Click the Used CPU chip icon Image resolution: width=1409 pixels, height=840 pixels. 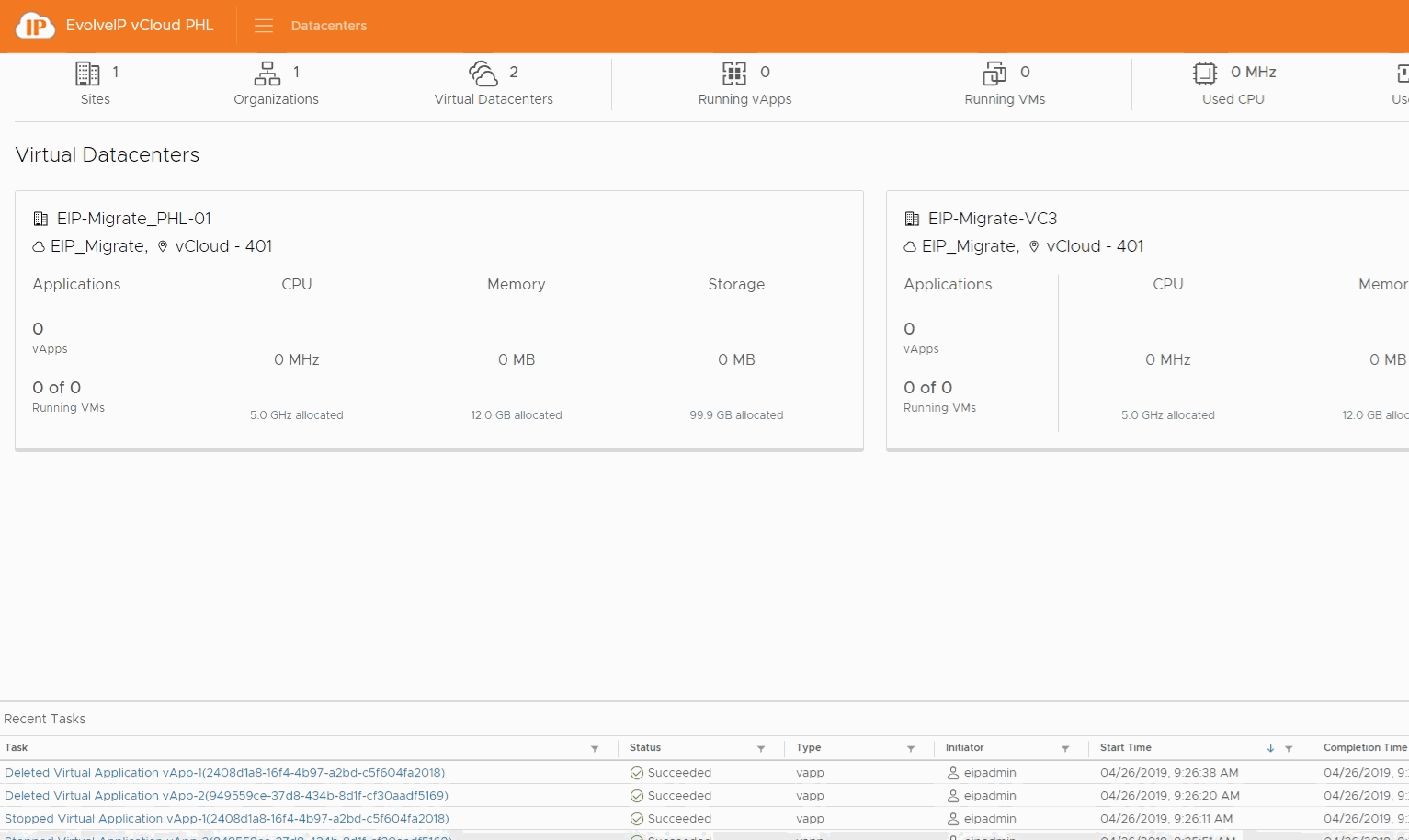coord(1205,74)
